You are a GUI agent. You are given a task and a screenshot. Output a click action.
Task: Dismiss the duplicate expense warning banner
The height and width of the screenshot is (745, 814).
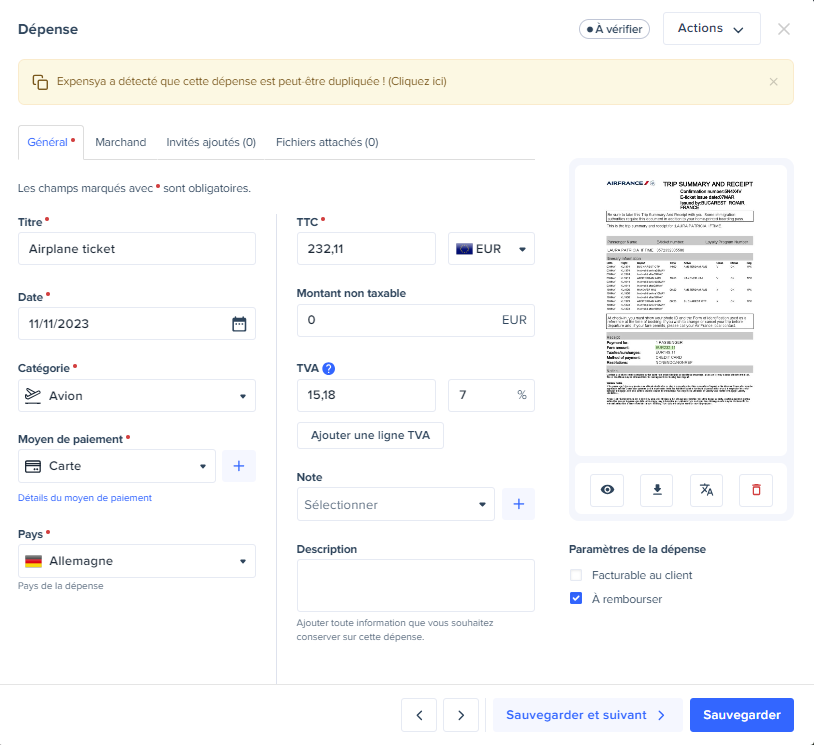click(773, 82)
